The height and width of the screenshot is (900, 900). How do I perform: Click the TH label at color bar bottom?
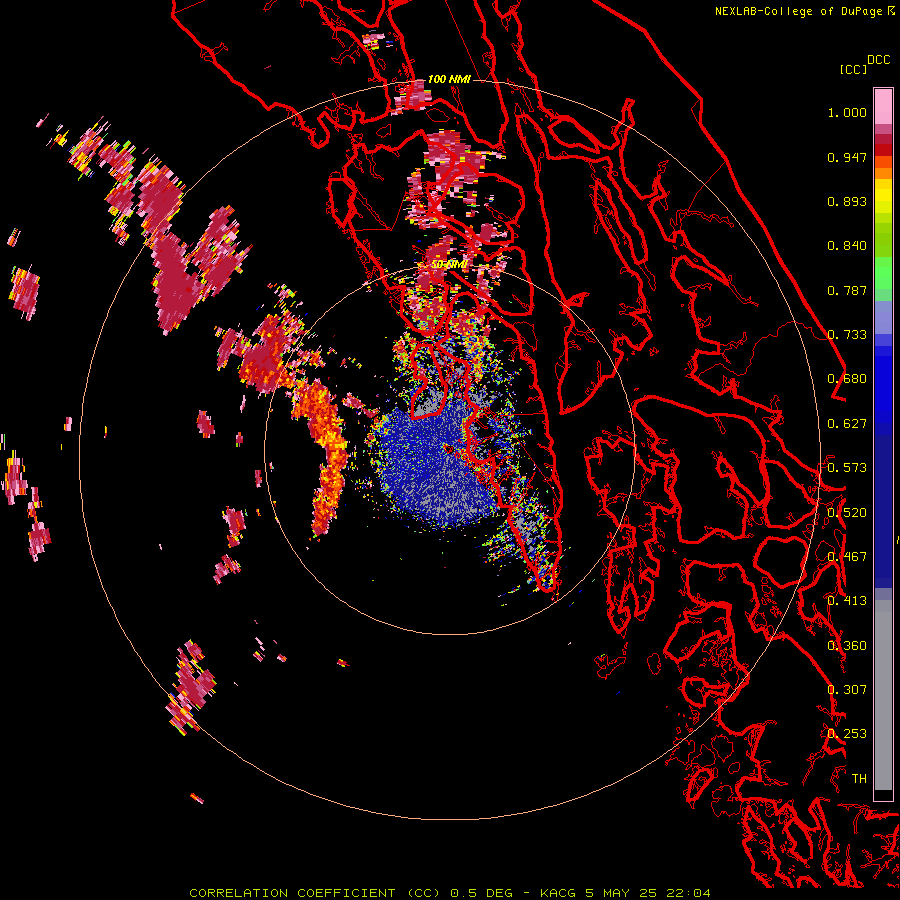click(x=859, y=779)
